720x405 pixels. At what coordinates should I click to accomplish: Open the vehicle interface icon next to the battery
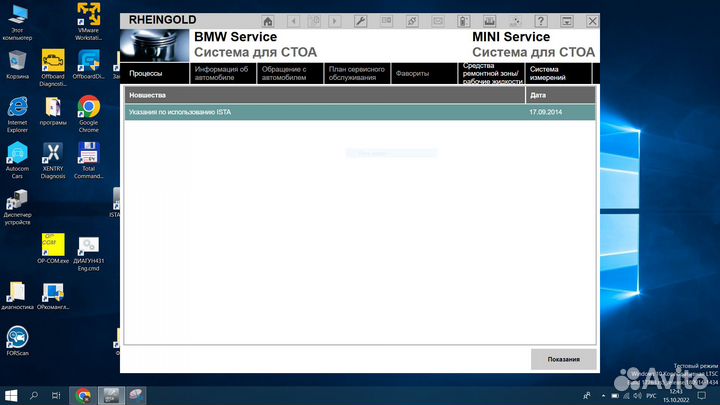coord(489,21)
